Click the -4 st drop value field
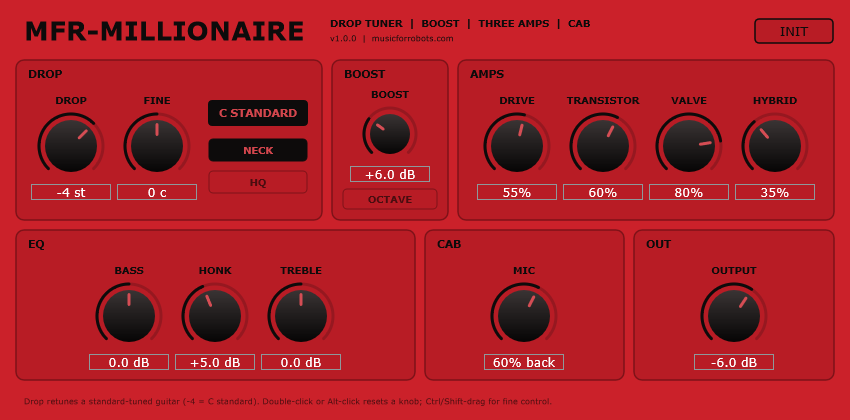 71,192
